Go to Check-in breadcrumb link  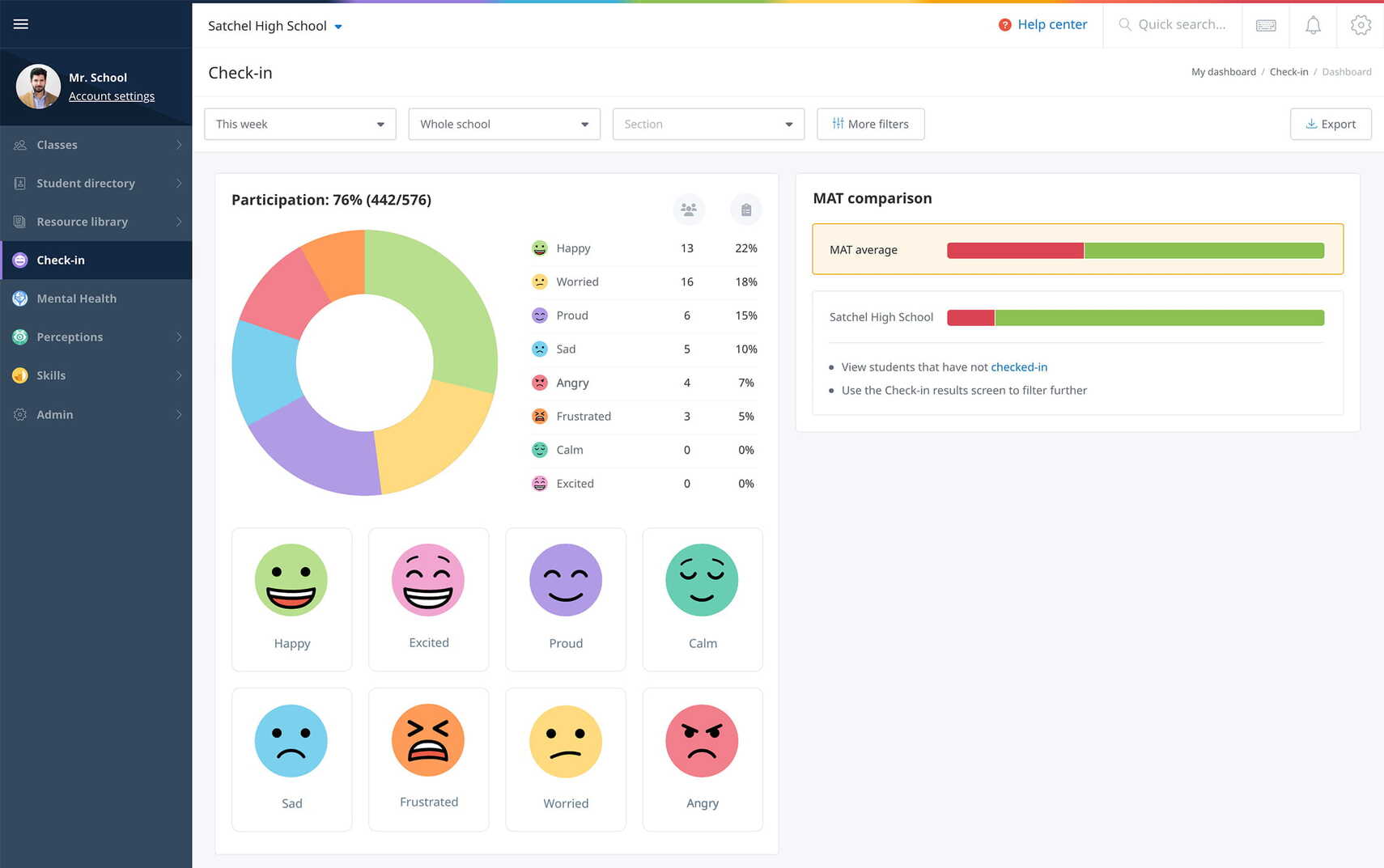1288,72
